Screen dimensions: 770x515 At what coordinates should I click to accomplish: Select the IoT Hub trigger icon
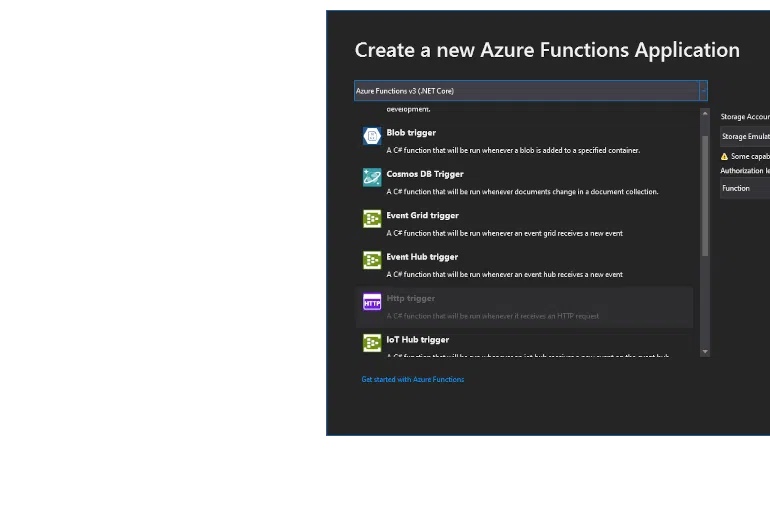point(372,343)
